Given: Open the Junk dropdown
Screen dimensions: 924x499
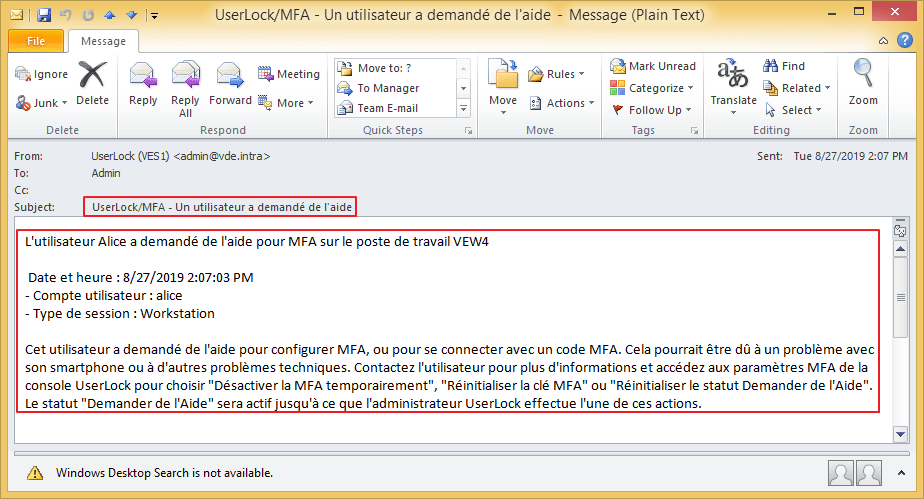Looking at the screenshot, I should [x=41, y=103].
